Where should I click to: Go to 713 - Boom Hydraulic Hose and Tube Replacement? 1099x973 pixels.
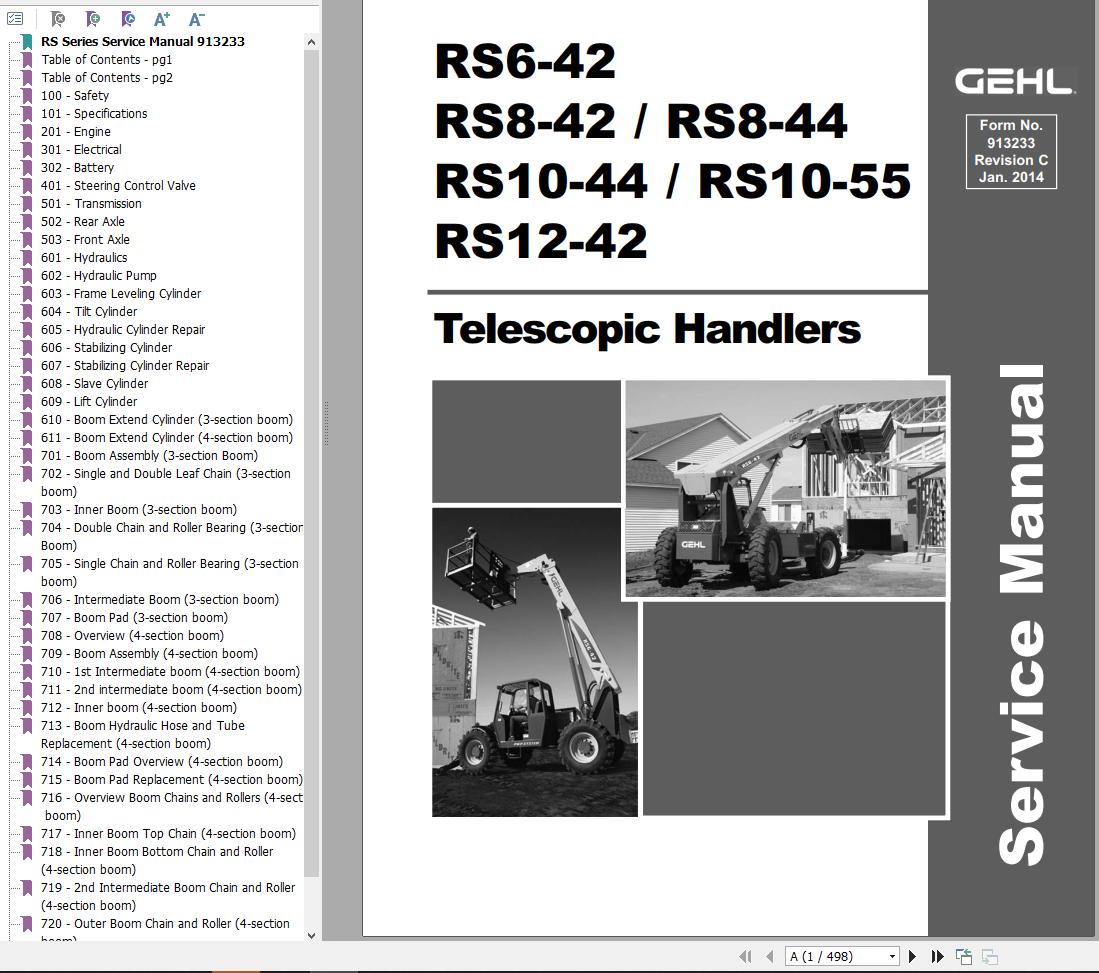point(143,735)
